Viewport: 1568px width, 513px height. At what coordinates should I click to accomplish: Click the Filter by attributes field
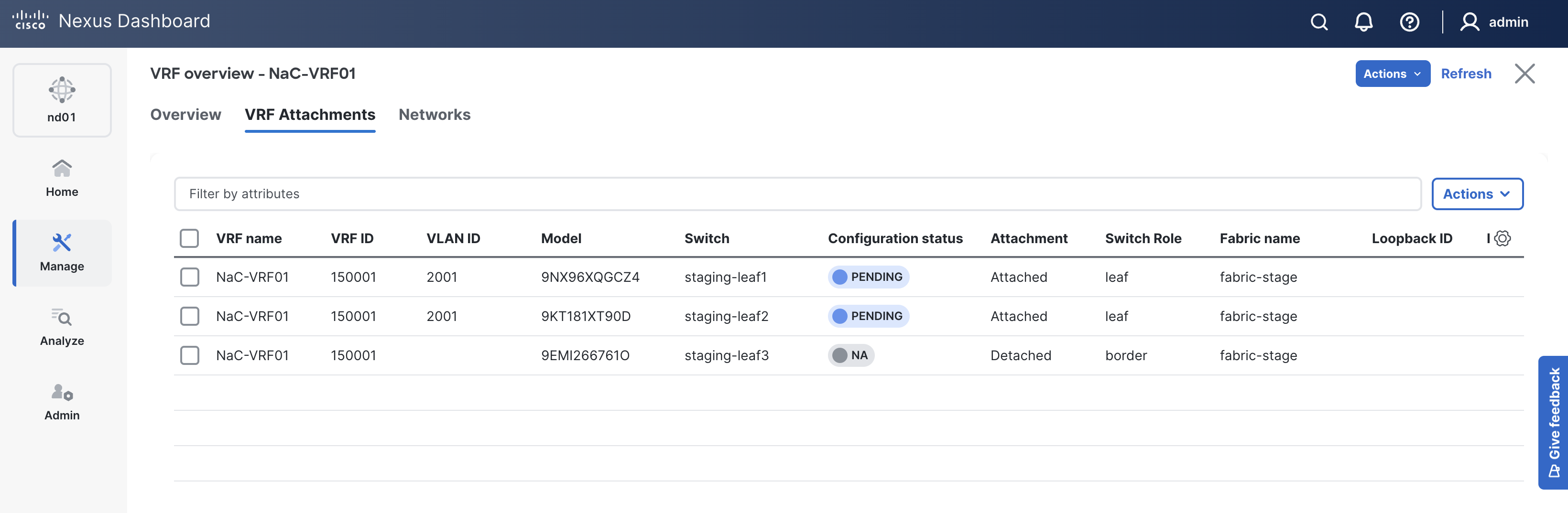pyautogui.click(x=797, y=194)
